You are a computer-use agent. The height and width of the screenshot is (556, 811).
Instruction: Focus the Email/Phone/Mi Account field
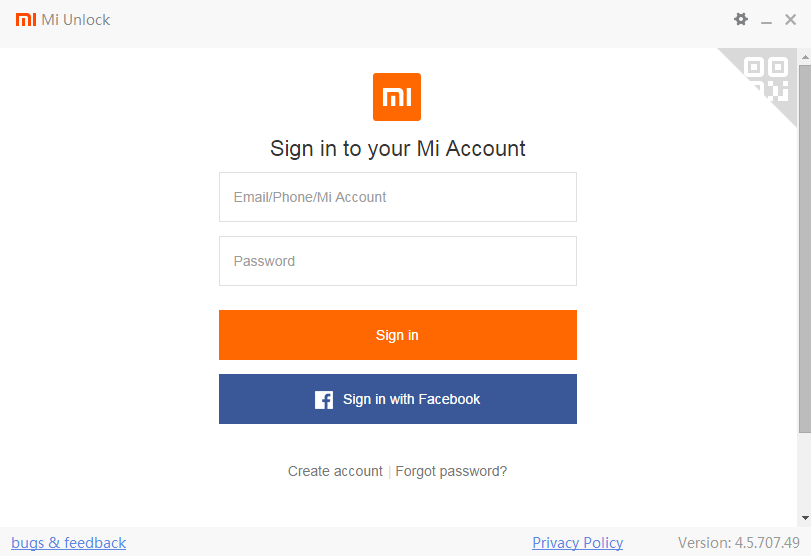(397, 197)
